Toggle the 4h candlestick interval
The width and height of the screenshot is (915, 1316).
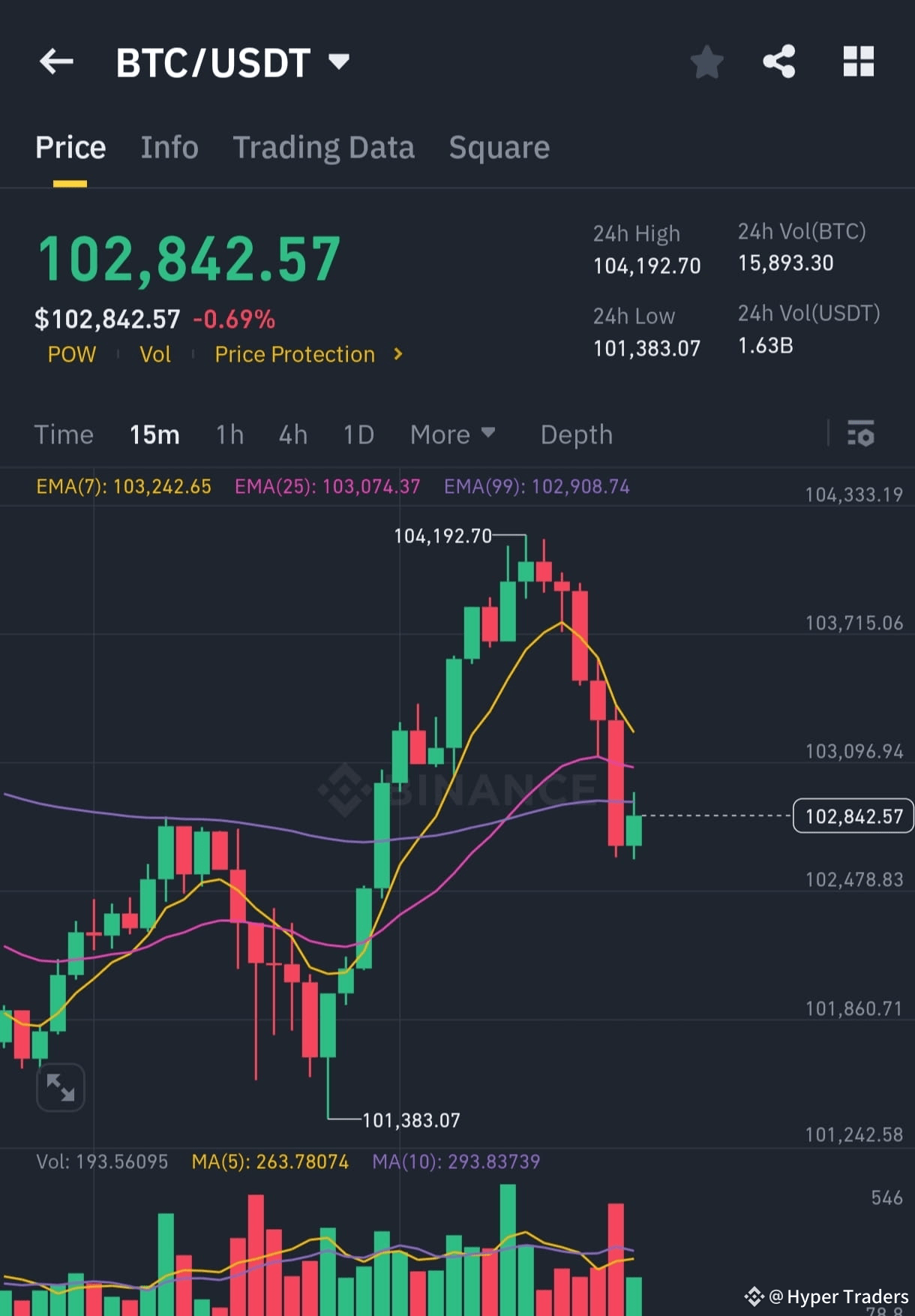292,434
